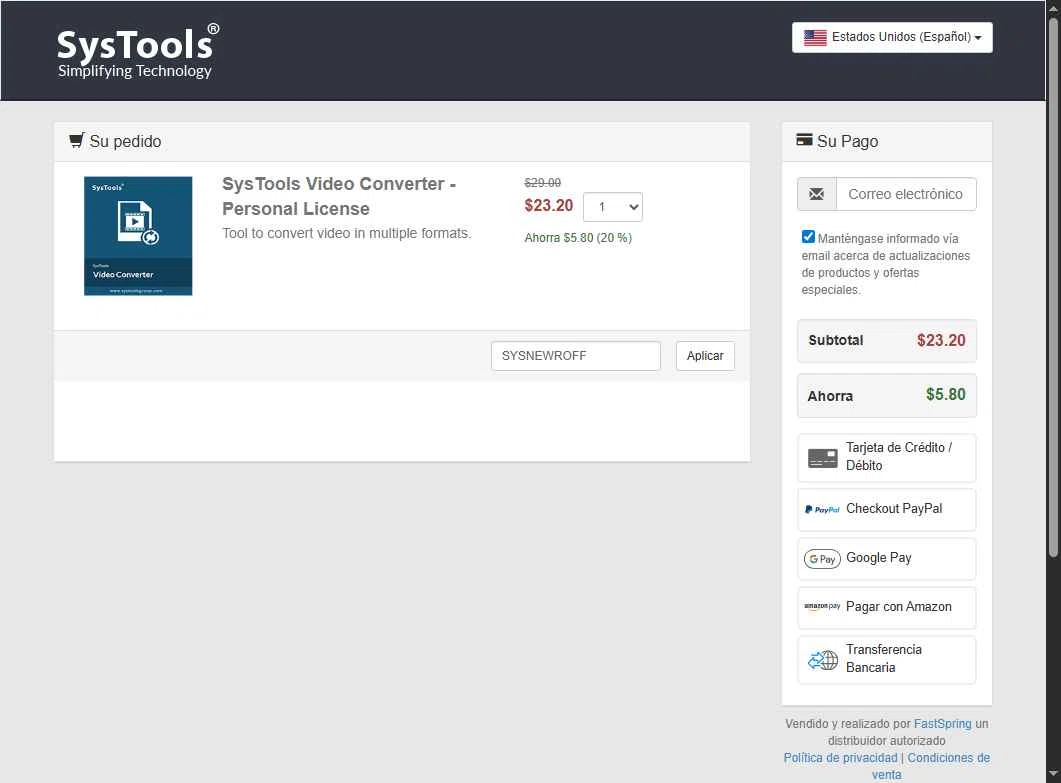1061x783 pixels.
Task: Focus the Correo electrónico input field
Action: [x=906, y=194]
